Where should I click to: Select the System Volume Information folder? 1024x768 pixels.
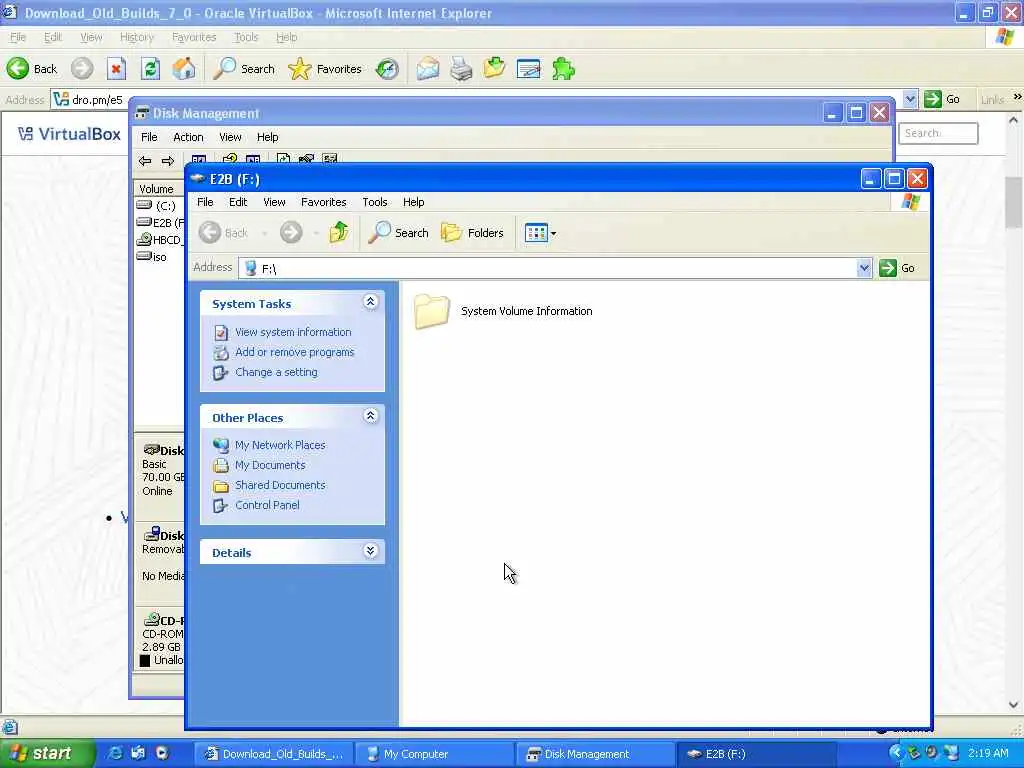(x=504, y=311)
